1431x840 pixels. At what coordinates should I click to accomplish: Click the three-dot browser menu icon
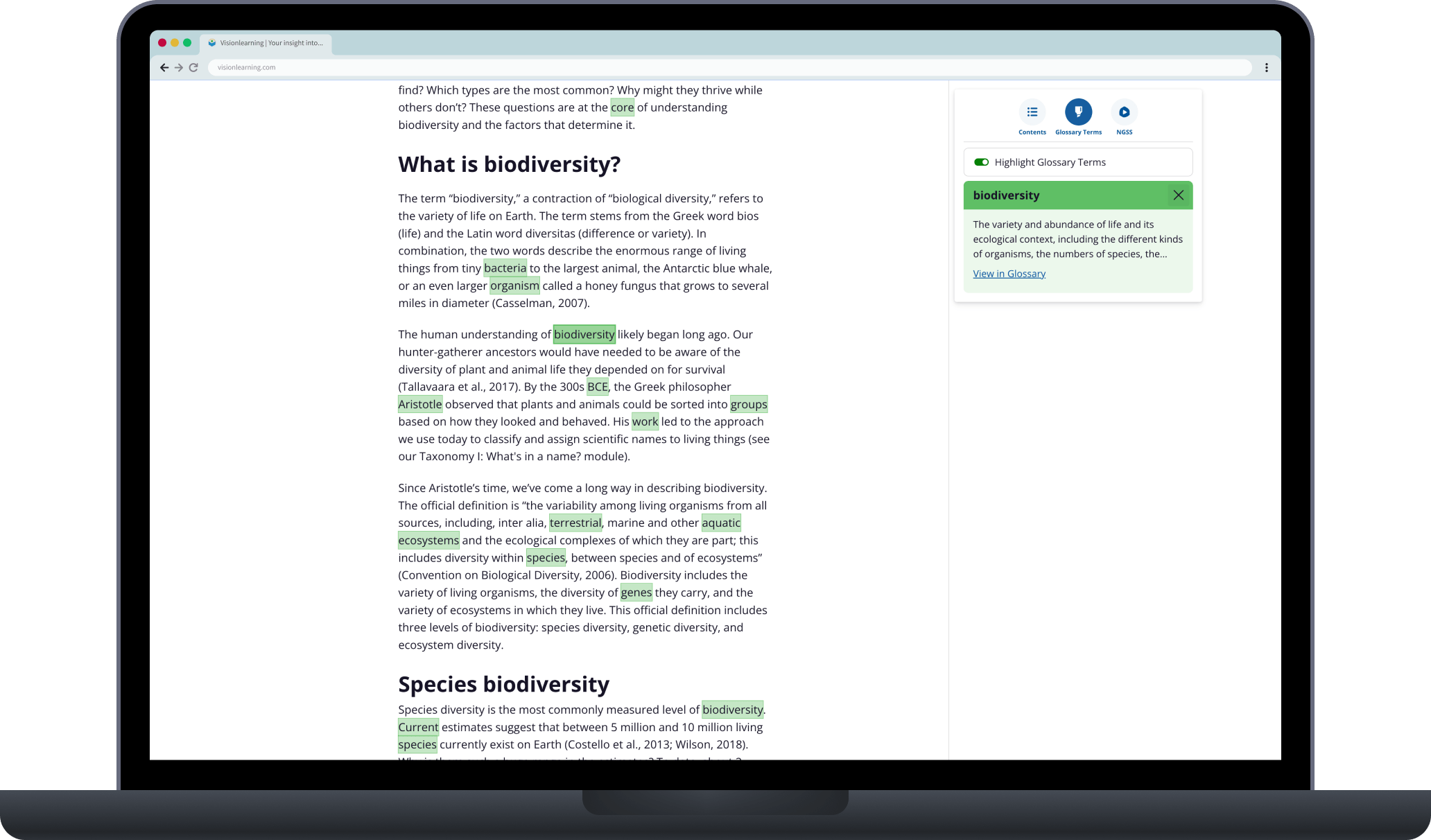[x=1266, y=67]
